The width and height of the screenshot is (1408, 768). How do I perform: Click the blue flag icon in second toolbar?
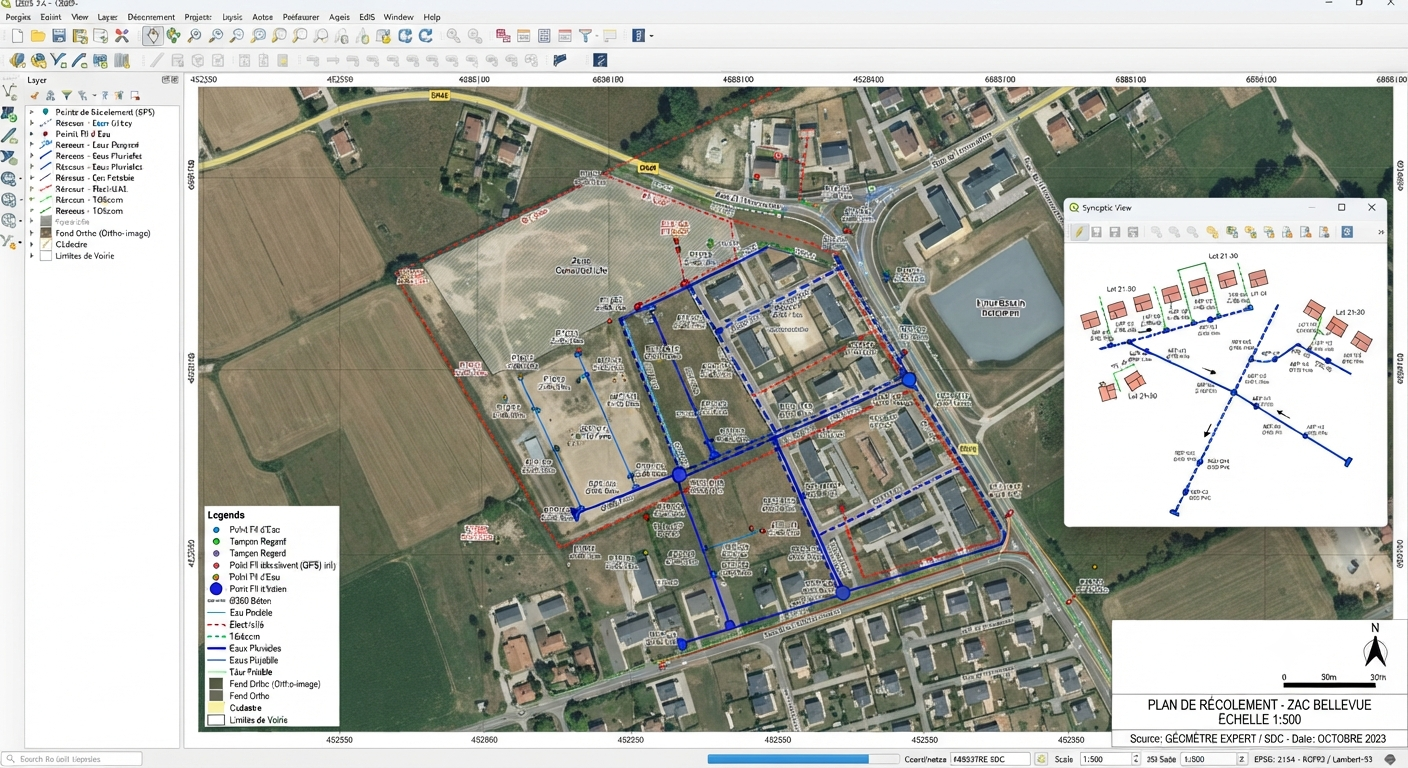[560, 60]
